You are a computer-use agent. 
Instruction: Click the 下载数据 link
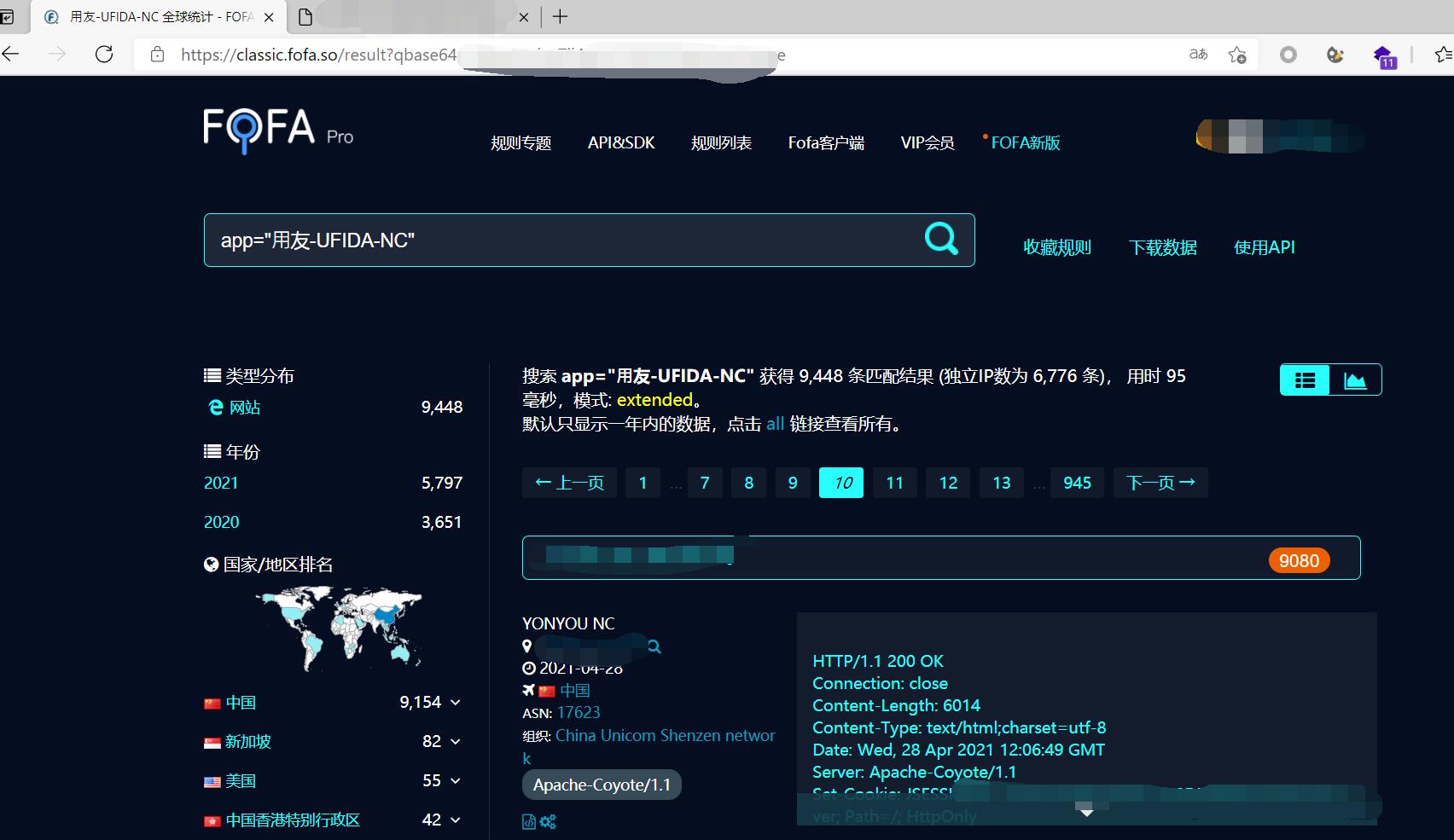[x=1163, y=247]
